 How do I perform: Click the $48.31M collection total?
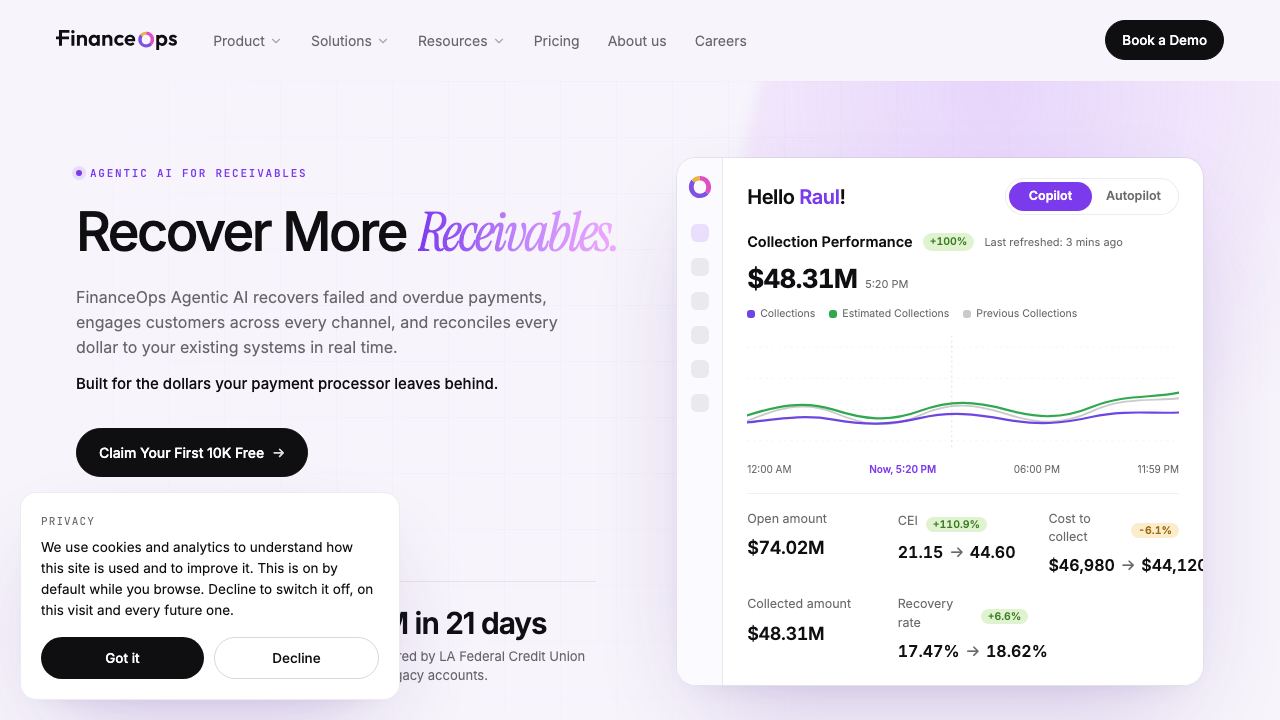tap(802, 279)
